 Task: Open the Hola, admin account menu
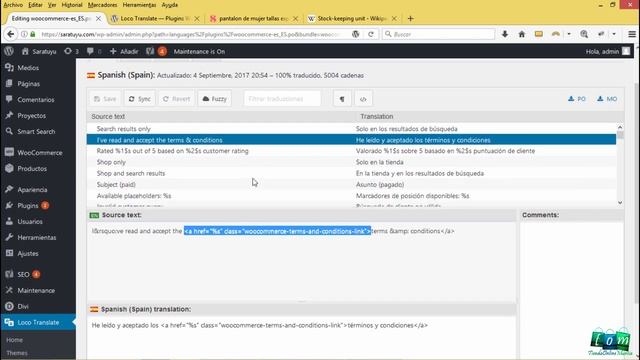pyautogui.click(x=608, y=51)
